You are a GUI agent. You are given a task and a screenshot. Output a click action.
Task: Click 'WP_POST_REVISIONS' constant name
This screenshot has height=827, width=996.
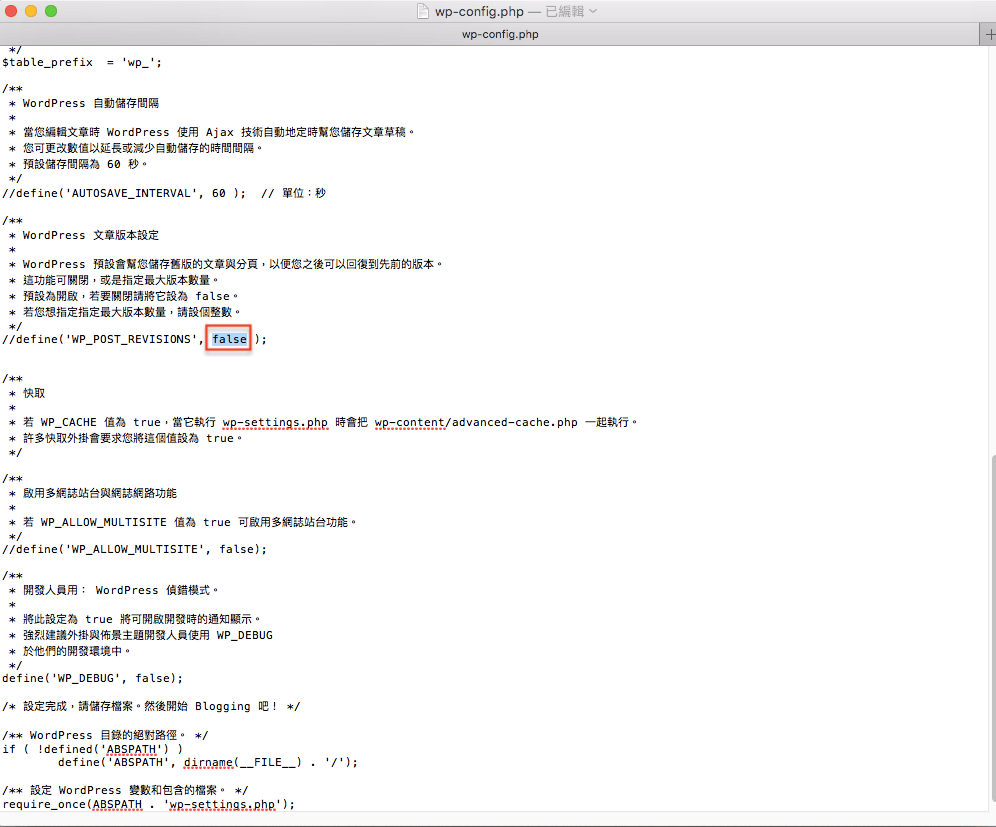pos(131,339)
